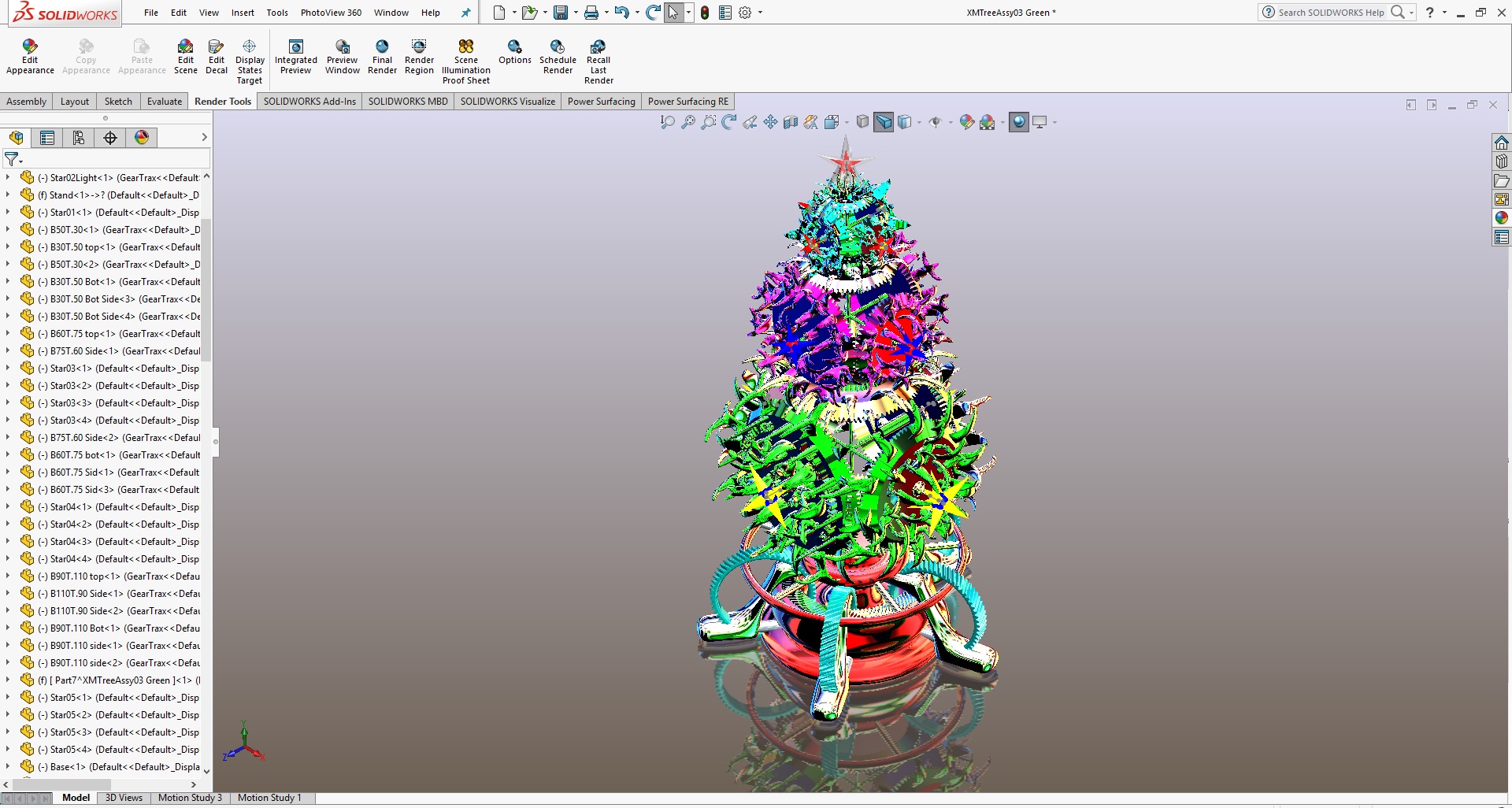
Task: Expand Base<1> tree node
Action: click(x=8, y=766)
